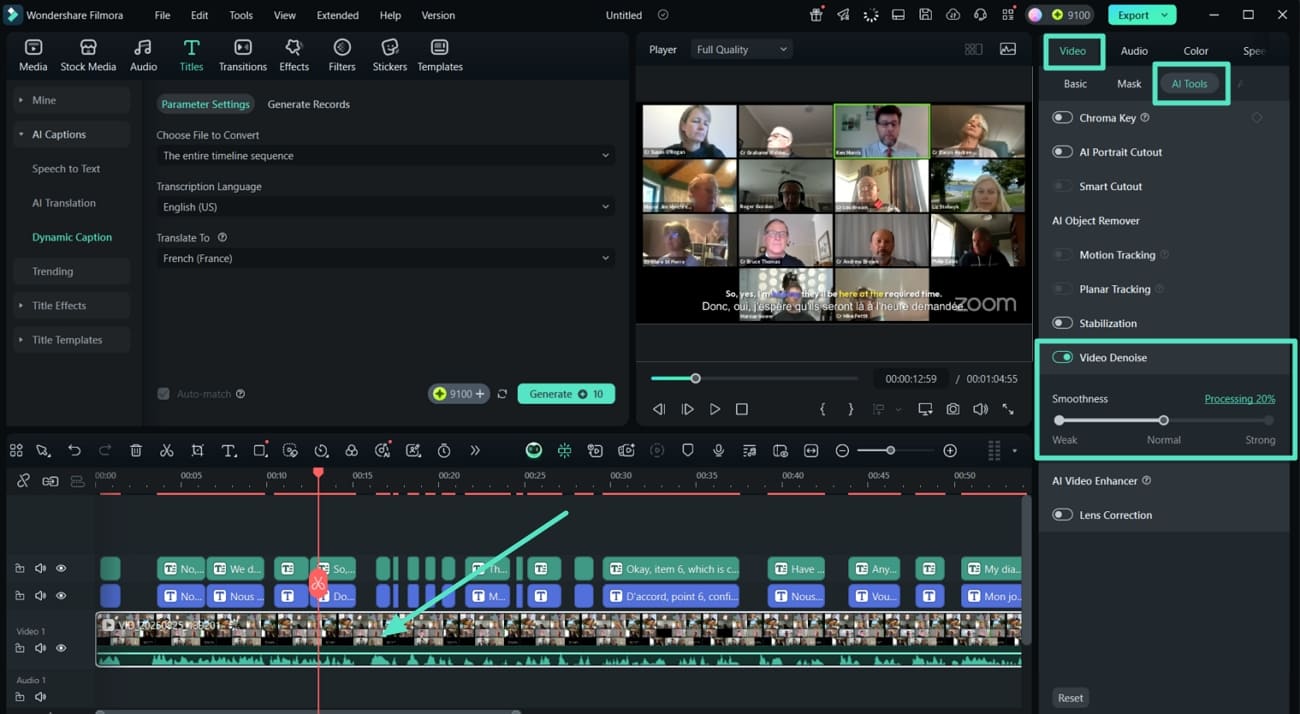This screenshot has height=714, width=1300.
Task: Open the Templates library
Action: pyautogui.click(x=440, y=55)
